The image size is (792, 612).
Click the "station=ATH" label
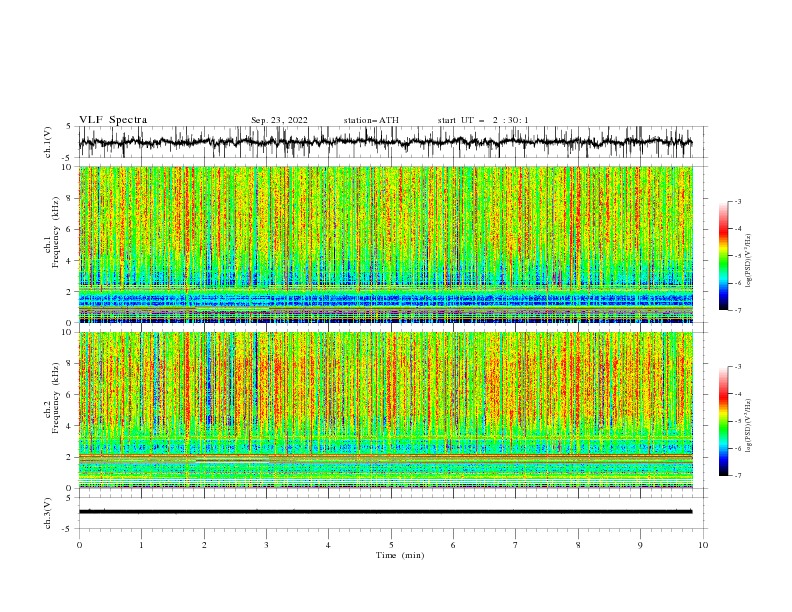(371, 120)
